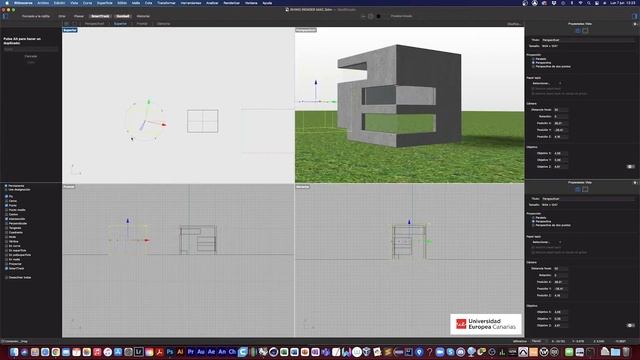Switch to the Frontal viewport tab
Viewport: 640px width, 360px height.
point(142,24)
